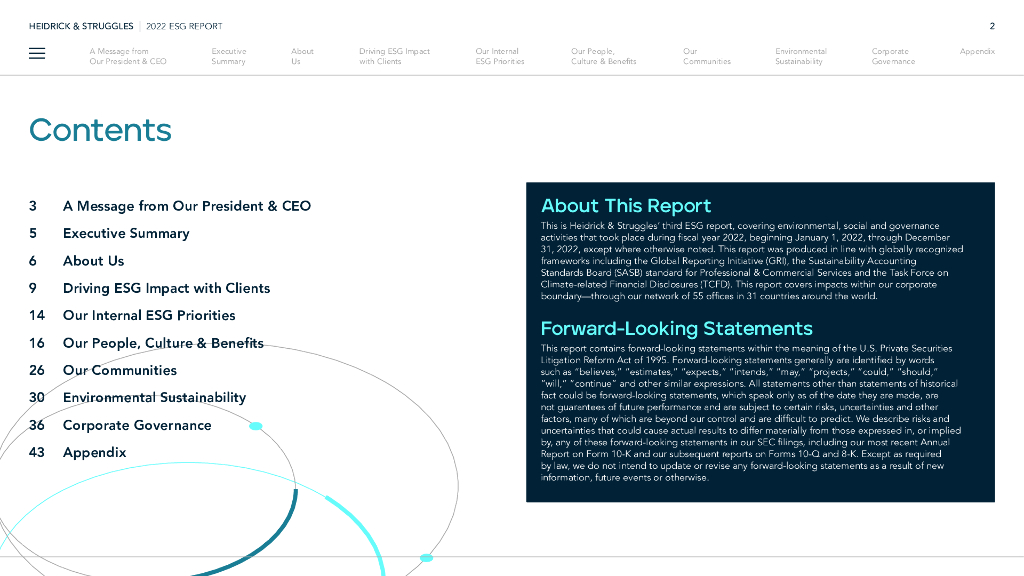Open Executive Summary contents entry
The image size is (1024, 576).
point(126,234)
